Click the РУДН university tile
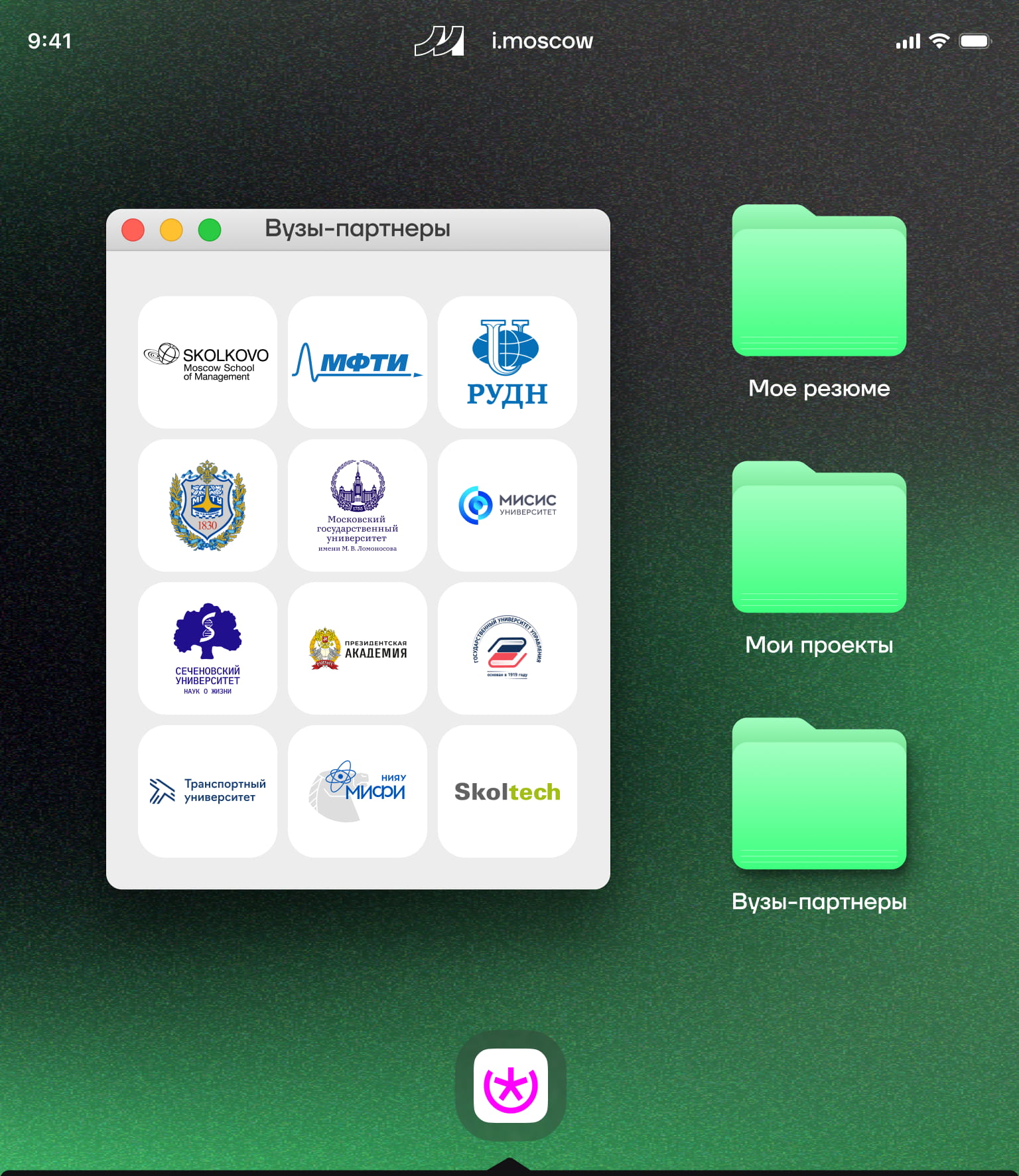Image resolution: width=1019 pixels, height=1176 pixels. tap(507, 362)
